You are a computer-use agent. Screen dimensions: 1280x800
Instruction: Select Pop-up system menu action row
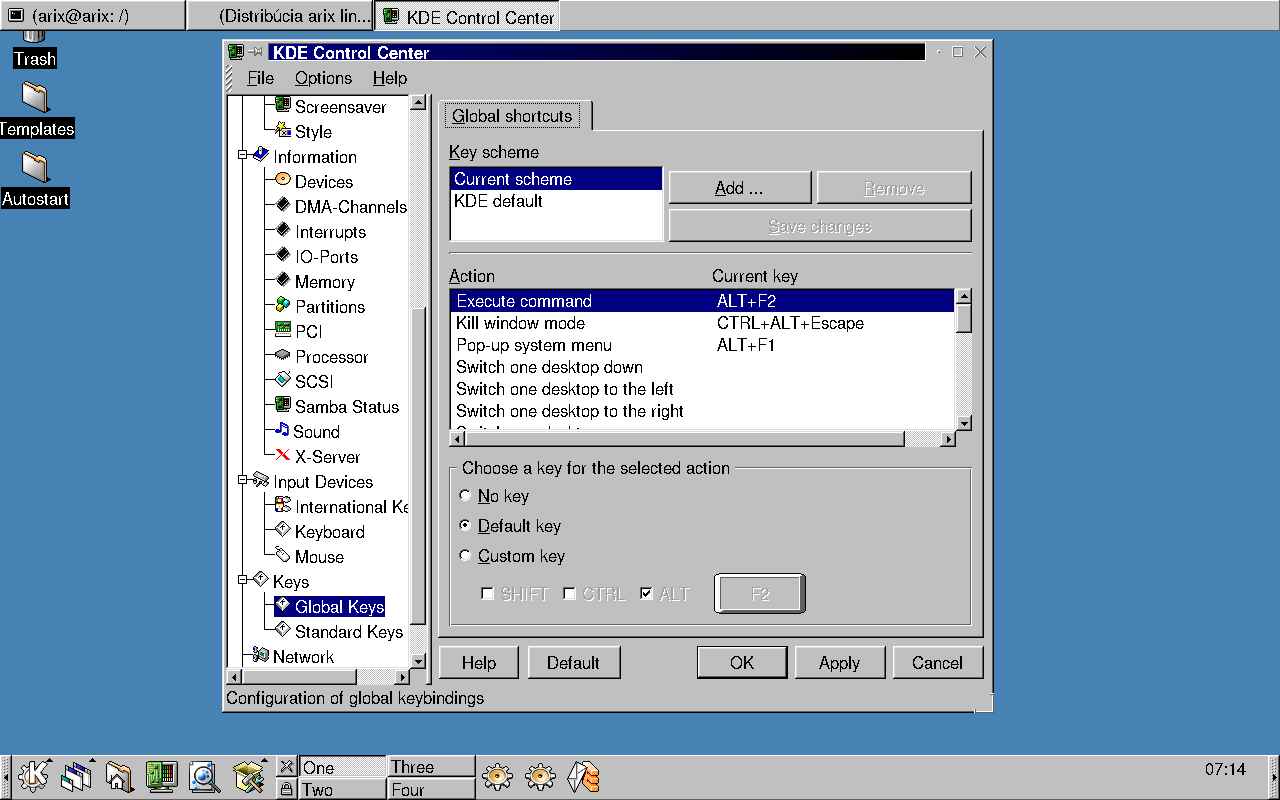(702, 345)
